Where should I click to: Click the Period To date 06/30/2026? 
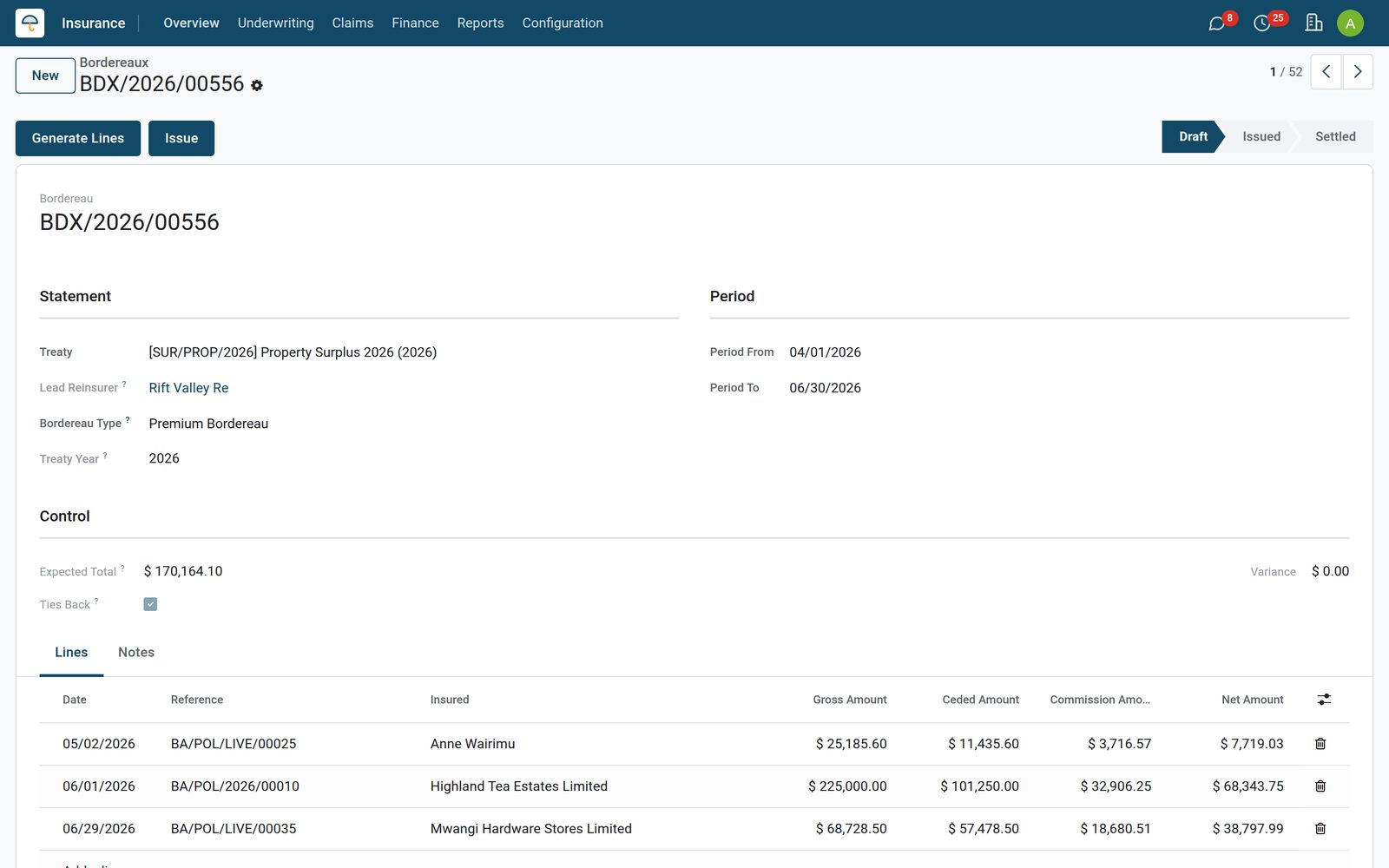825,388
